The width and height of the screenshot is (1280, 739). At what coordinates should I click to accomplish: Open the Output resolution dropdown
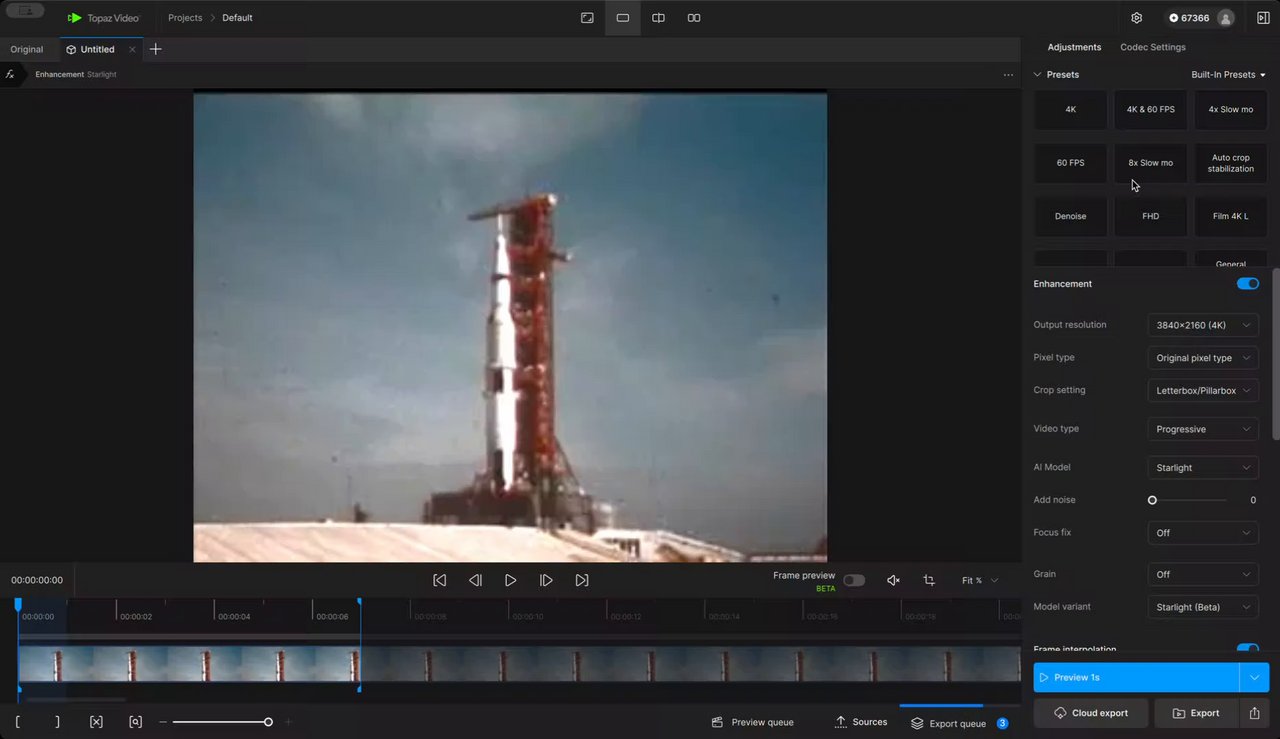pos(1203,325)
